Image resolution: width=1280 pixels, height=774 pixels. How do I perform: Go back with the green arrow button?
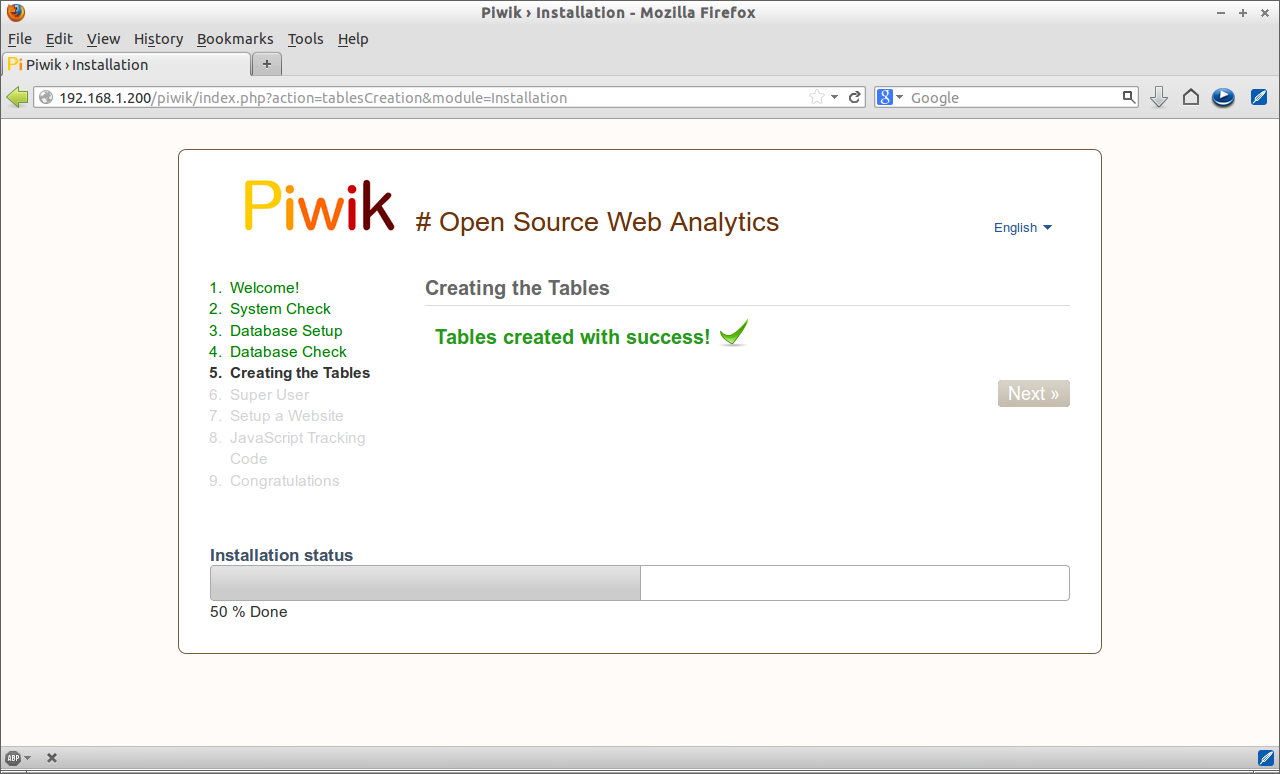[x=17, y=97]
